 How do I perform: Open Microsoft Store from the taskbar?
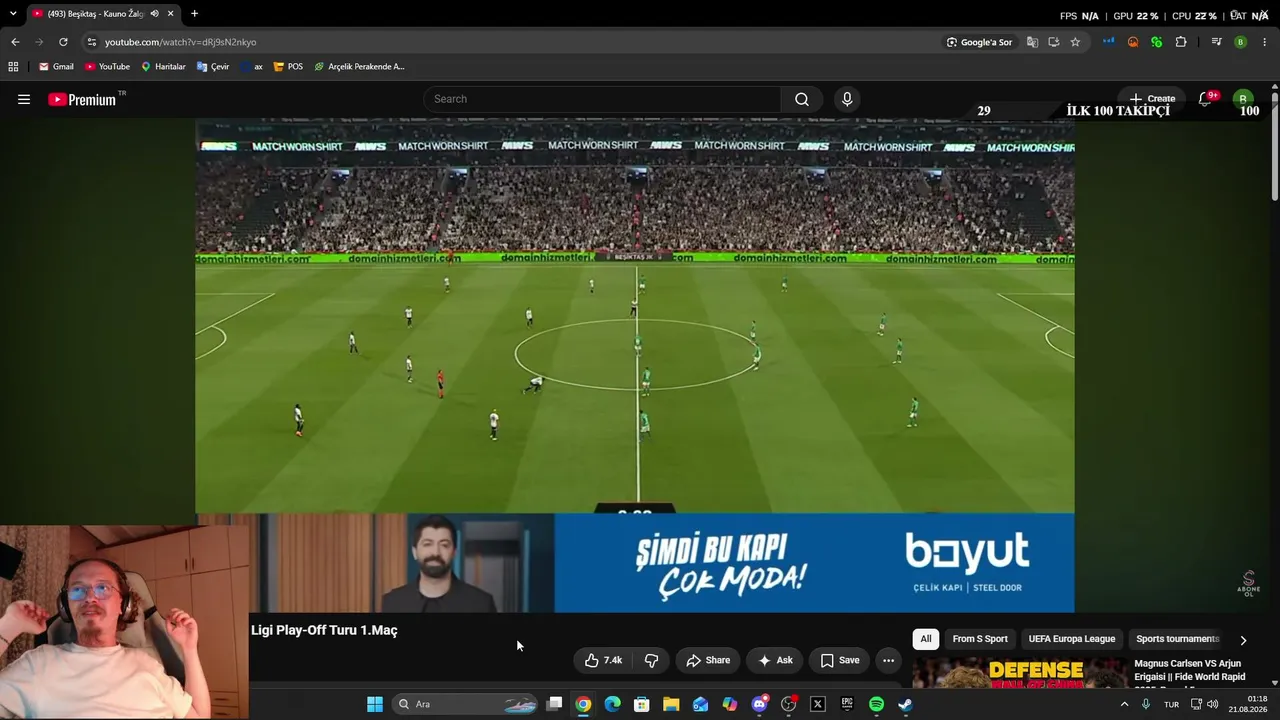coord(642,704)
